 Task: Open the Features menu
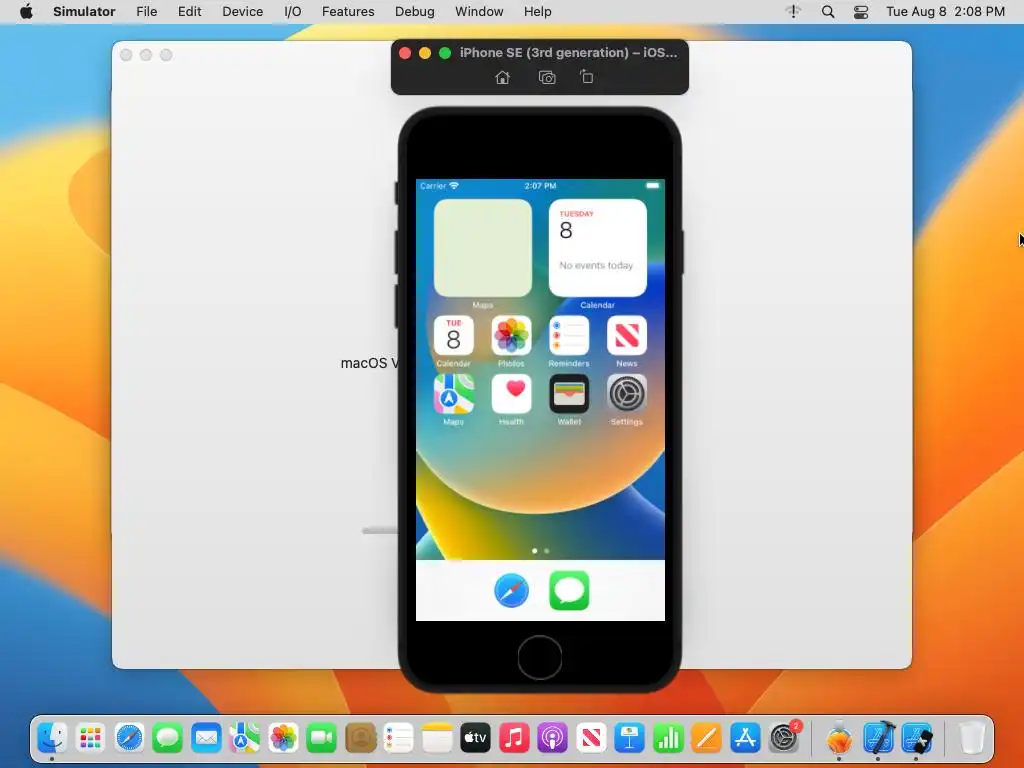348,12
